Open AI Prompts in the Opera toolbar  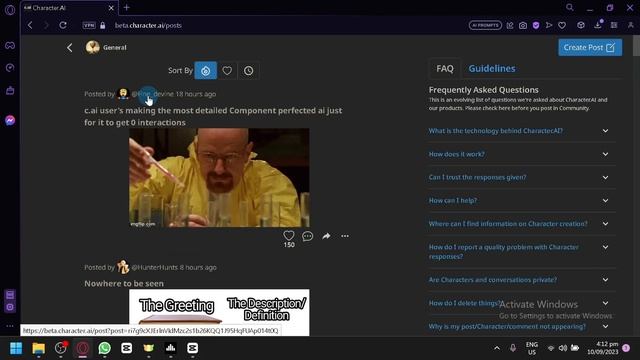coord(485,25)
